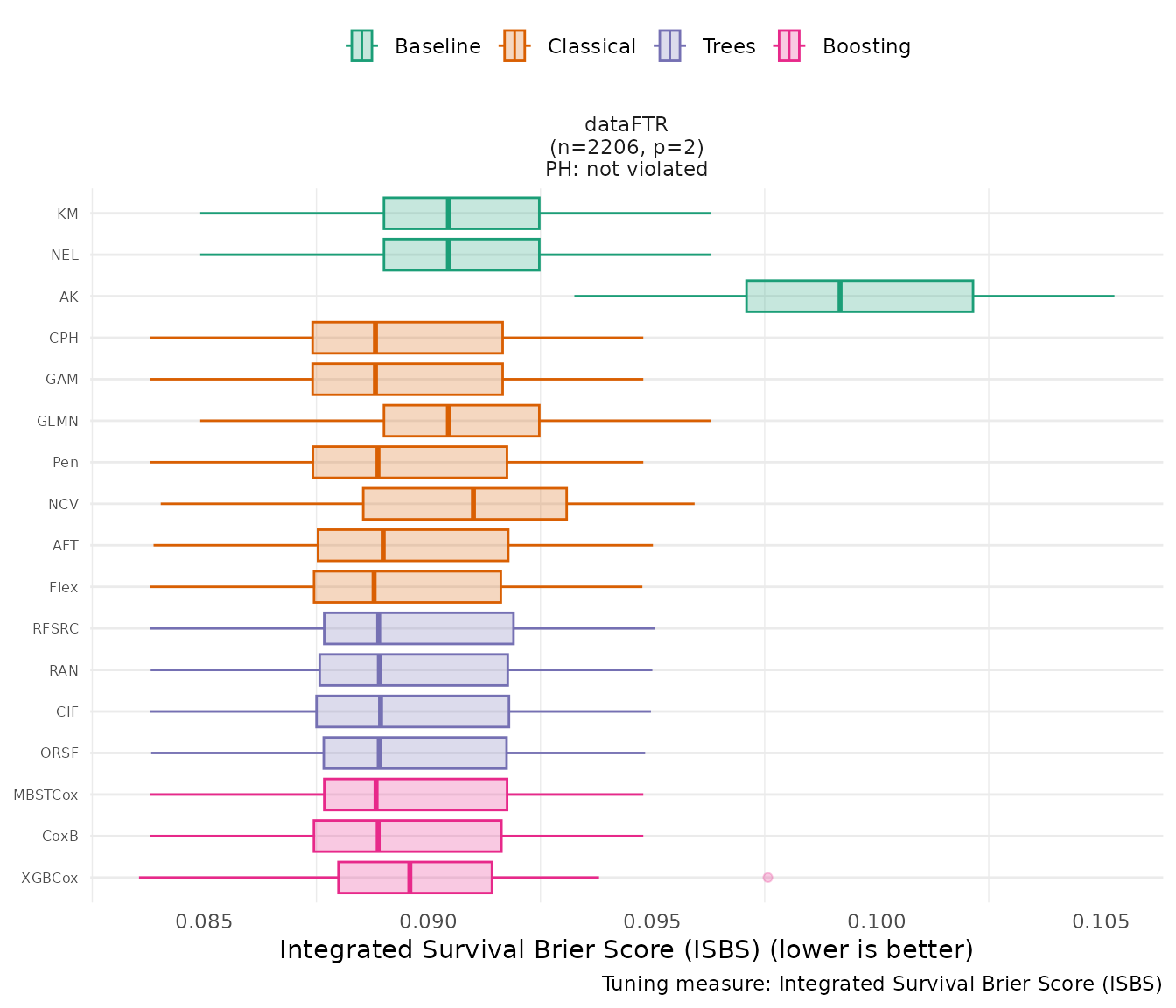Click the XGBCox outlier point
1176x1008 pixels.
tap(767, 878)
